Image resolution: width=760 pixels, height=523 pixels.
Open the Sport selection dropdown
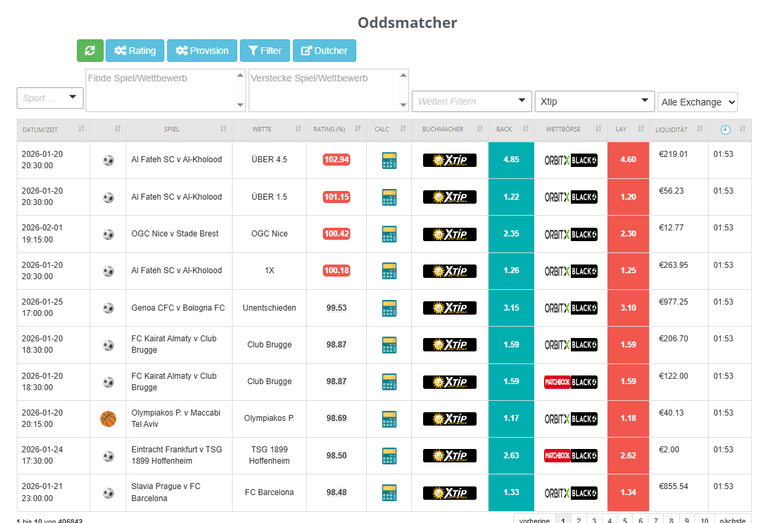click(x=50, y=98)
